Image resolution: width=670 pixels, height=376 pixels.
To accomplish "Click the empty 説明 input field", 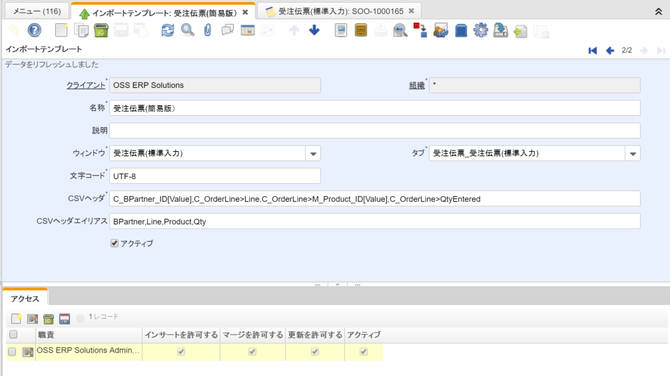I will click(x=375, y=131).
